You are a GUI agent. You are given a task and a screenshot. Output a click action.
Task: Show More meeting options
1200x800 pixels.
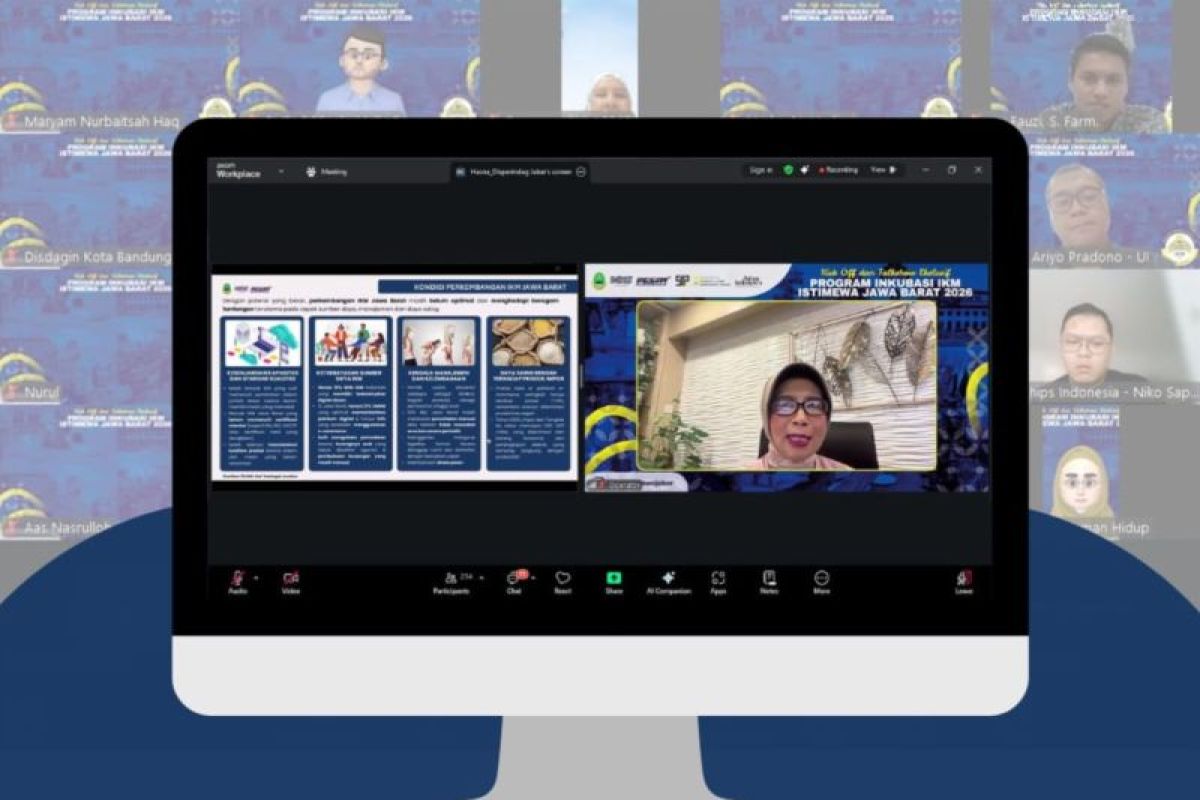[821, 582]
